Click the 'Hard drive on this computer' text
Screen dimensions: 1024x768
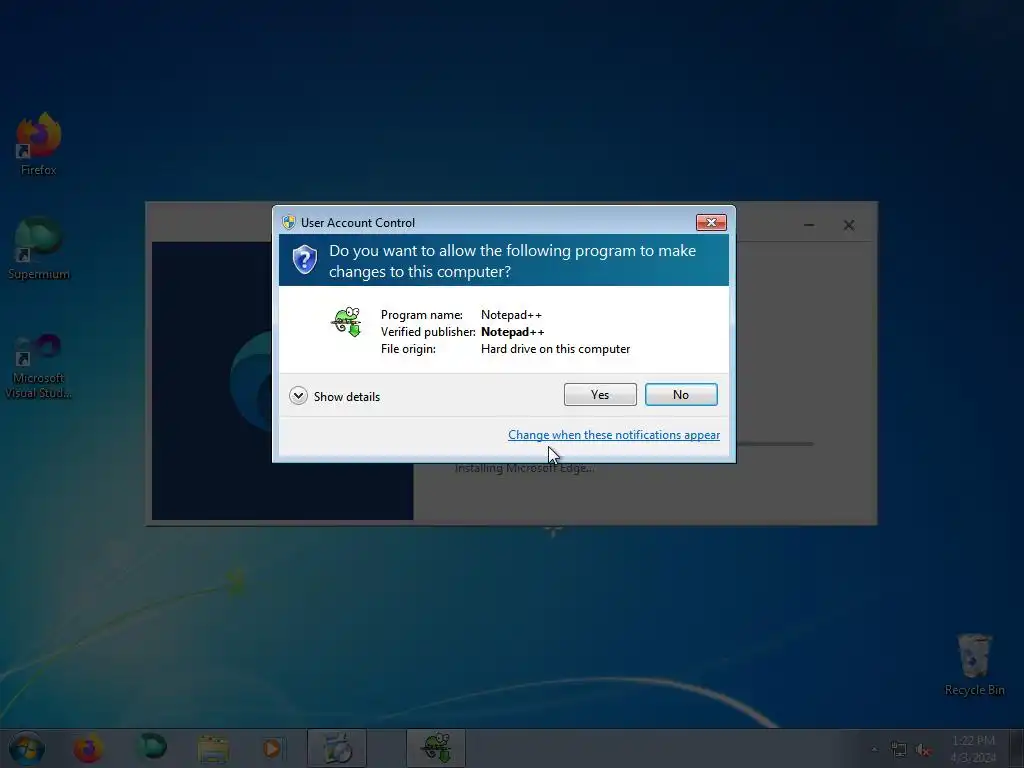point(555,349)
